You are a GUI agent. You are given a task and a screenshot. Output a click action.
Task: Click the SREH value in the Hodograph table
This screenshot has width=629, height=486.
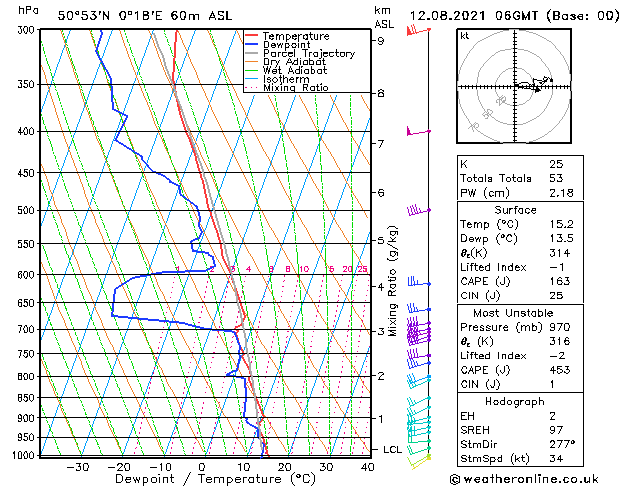[x=556, y=430]
